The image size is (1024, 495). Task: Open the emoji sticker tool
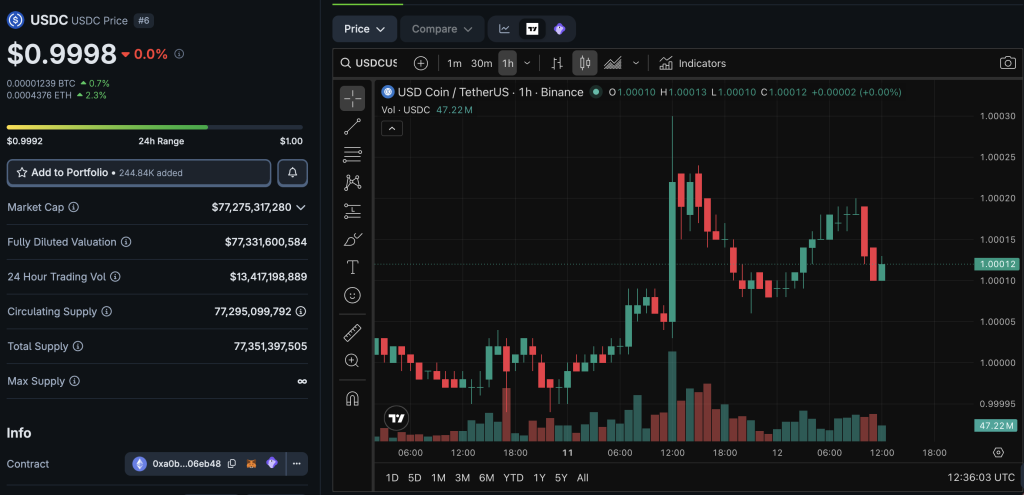pos(352,295)
